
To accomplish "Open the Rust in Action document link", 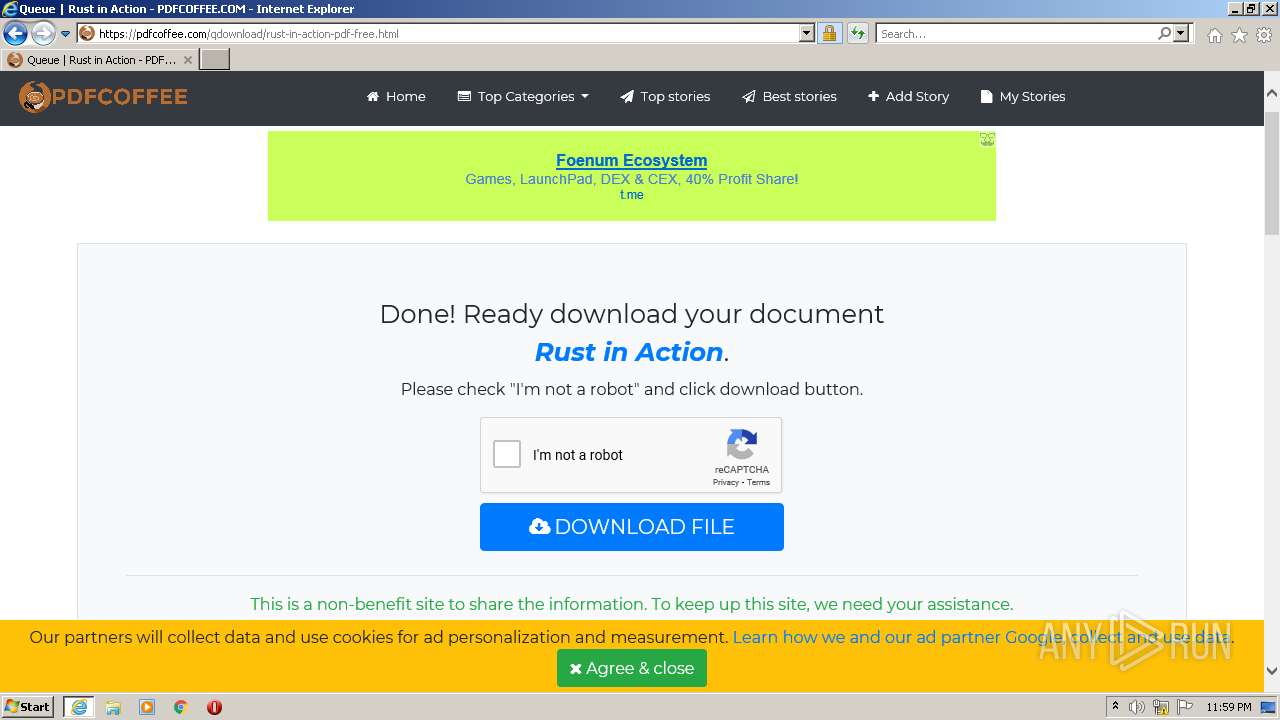I will pos(629,352).
